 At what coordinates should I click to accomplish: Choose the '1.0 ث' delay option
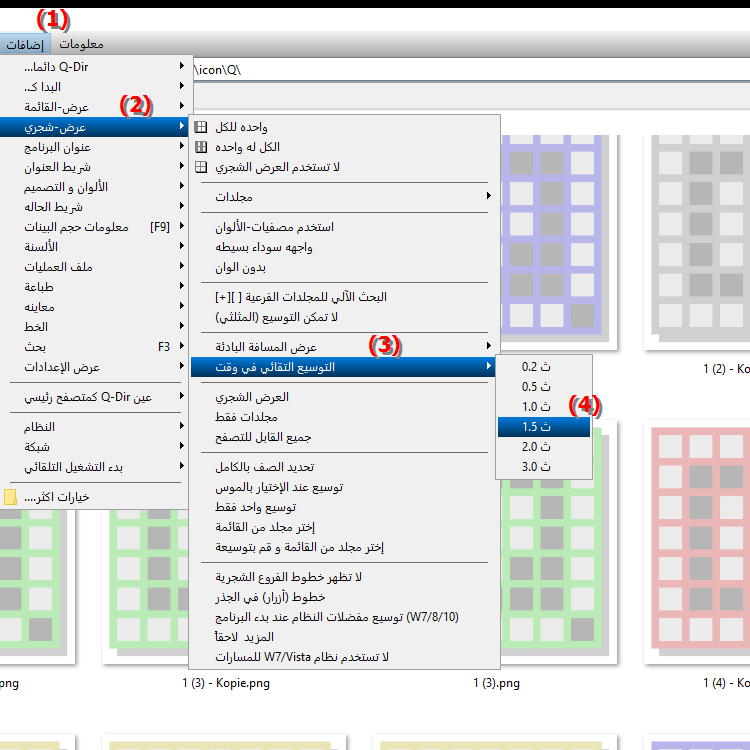pos(544,407)
